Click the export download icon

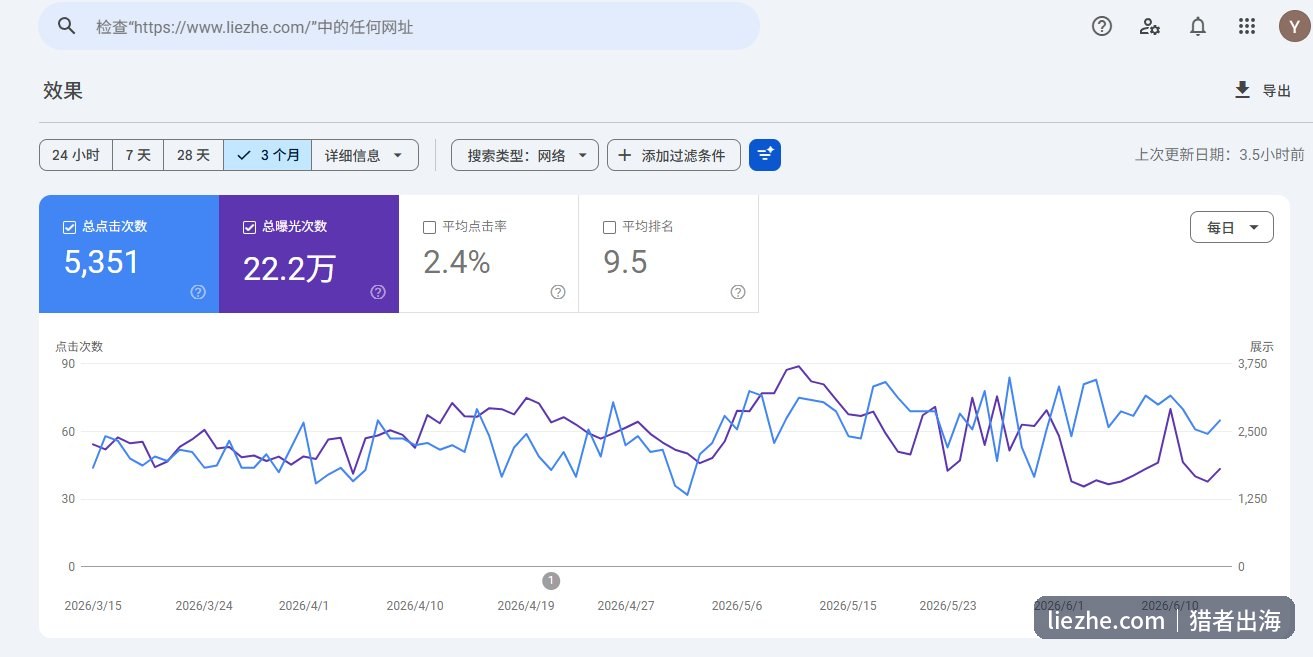pyautogui.click(x=1242, y=90)
